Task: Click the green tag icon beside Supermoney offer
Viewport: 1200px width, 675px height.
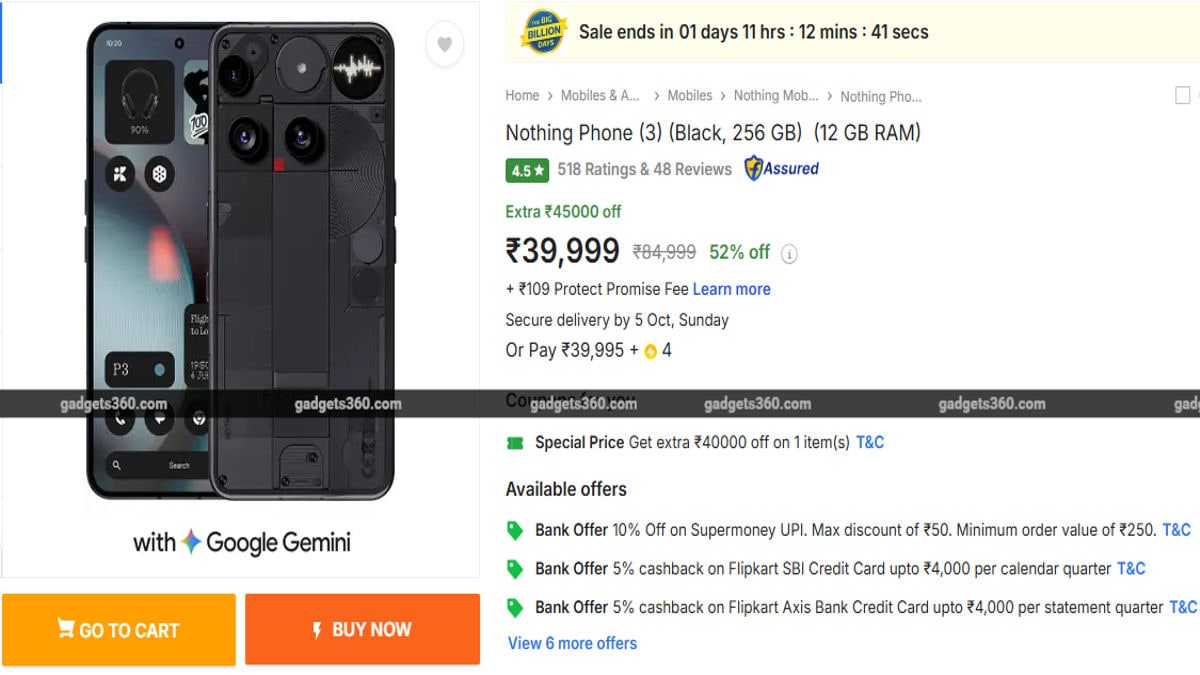Action: [x=515, y=530]
